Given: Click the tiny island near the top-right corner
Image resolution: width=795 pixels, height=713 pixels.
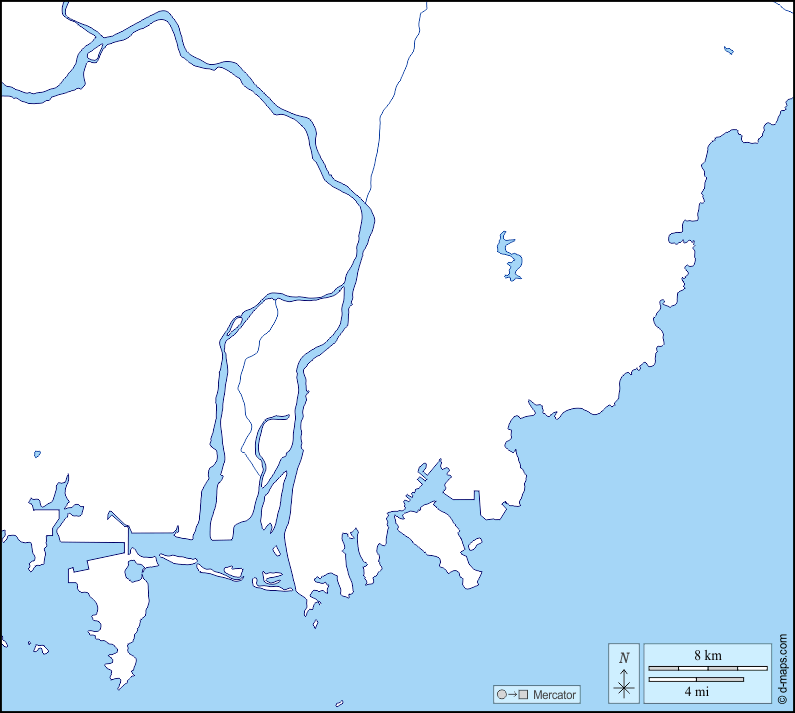Looking at the screenshot, I should click(729, 50).
